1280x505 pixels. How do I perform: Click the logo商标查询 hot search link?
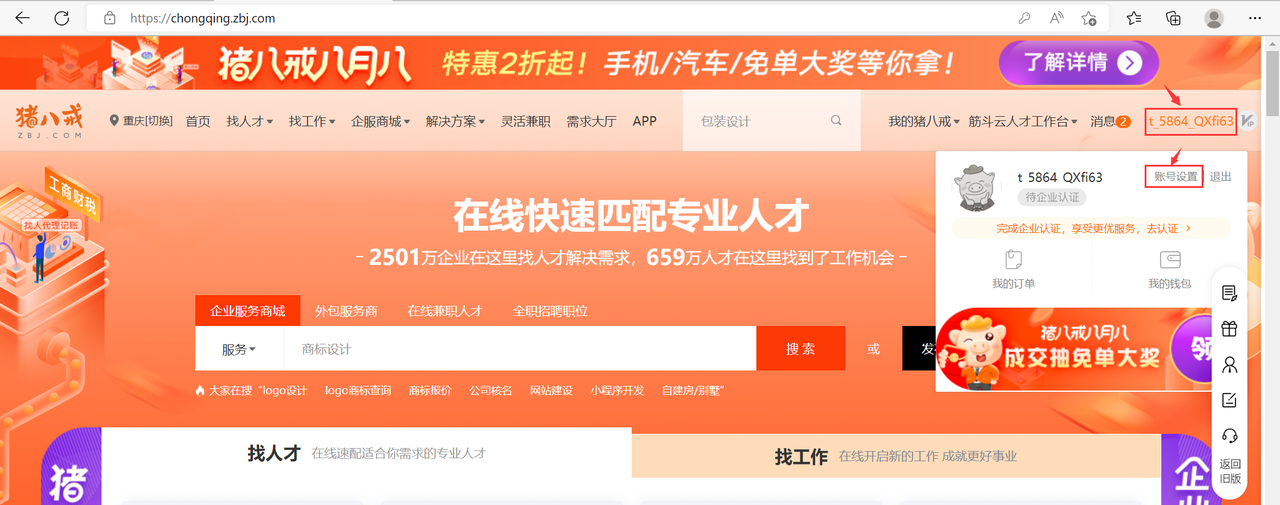pyautogui.click(x=358, y=390)
